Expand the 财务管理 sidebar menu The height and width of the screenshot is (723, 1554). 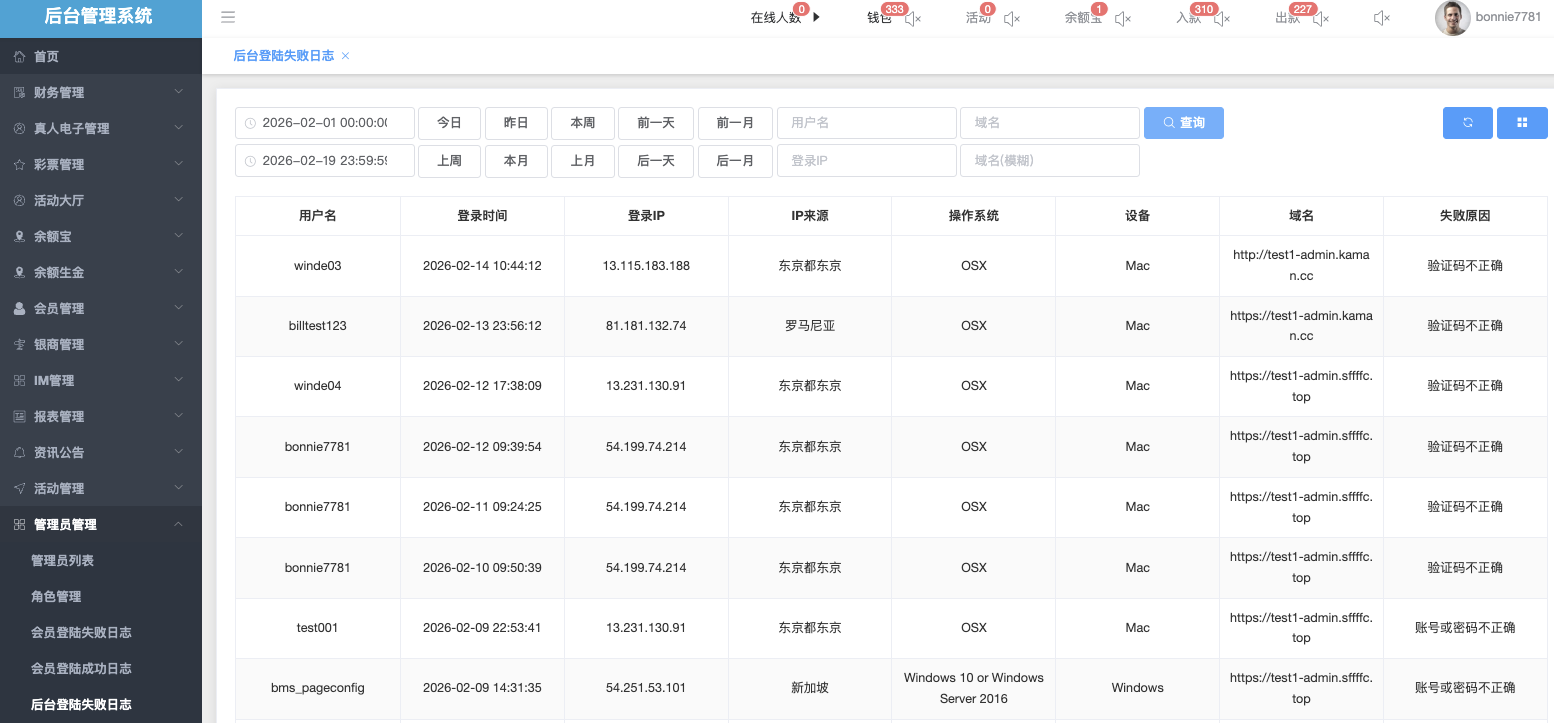tap(100, 93)
